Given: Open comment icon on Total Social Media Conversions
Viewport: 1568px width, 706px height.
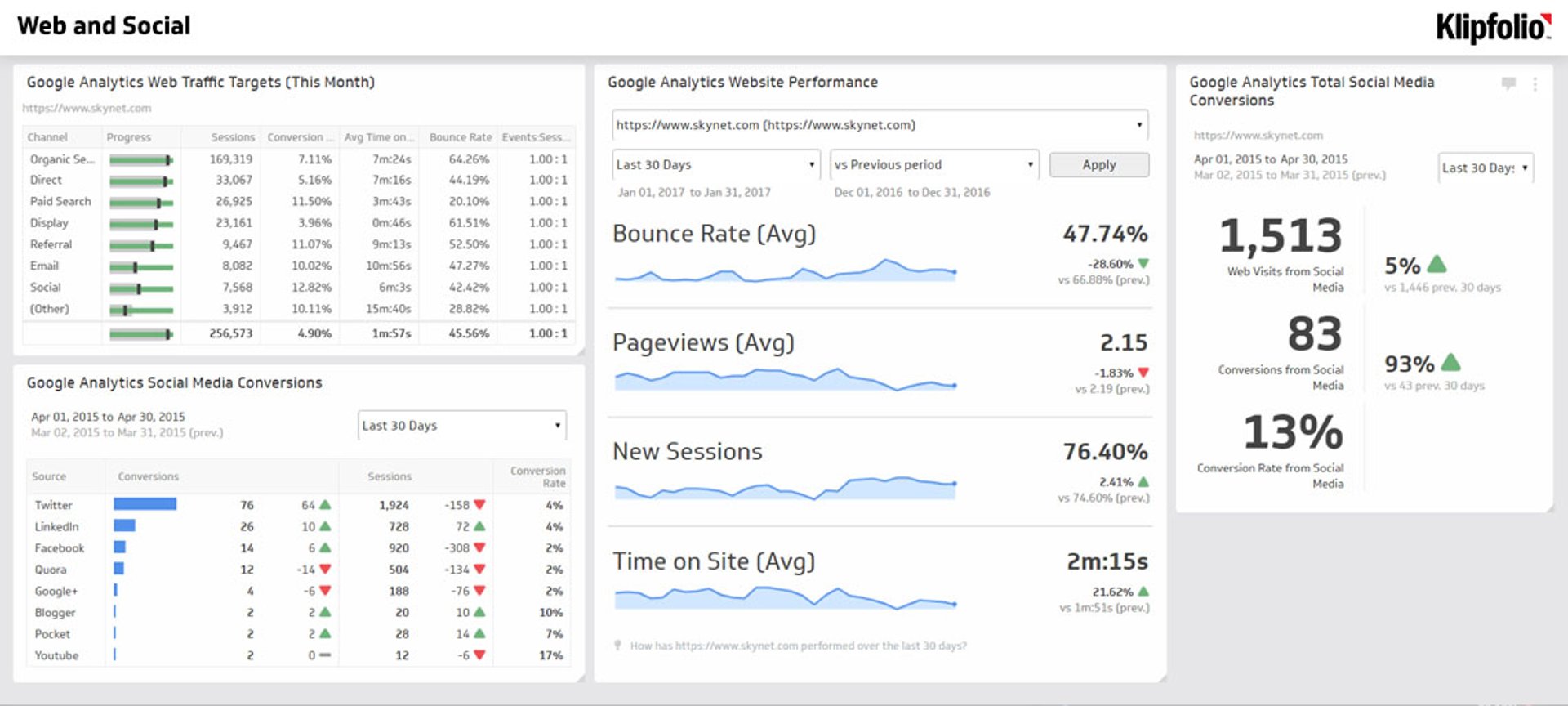Looking at the screenshot, I should [x=1508, y=83].
